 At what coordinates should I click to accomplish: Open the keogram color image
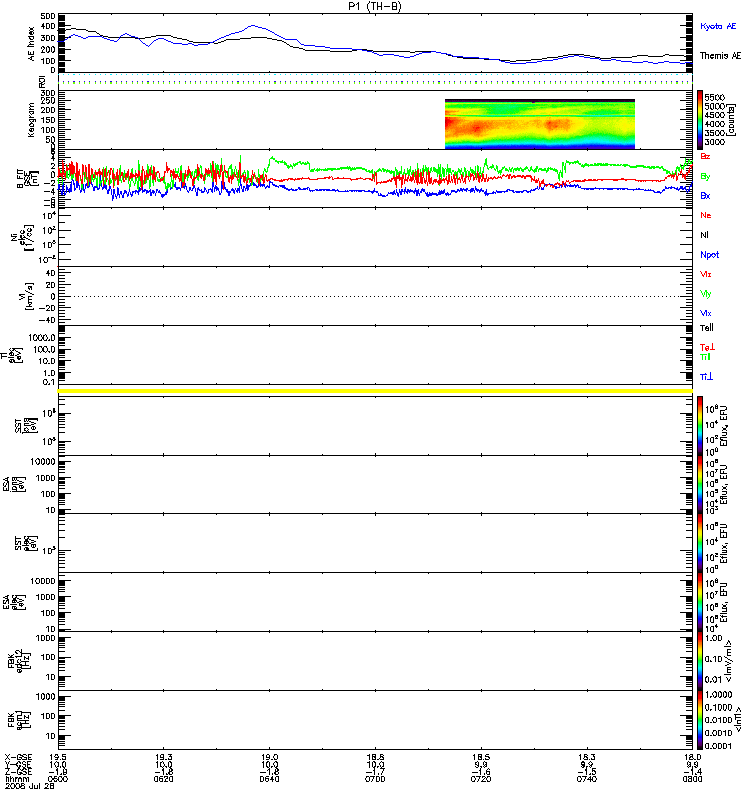[540, 124]
